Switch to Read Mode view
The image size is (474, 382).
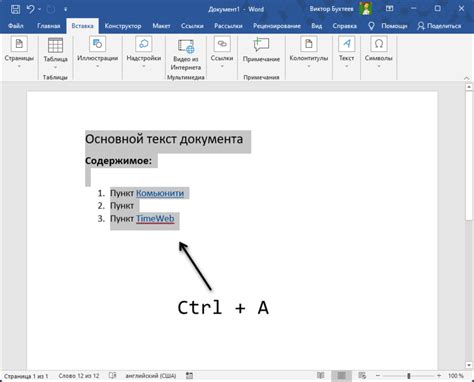point(321,376)
